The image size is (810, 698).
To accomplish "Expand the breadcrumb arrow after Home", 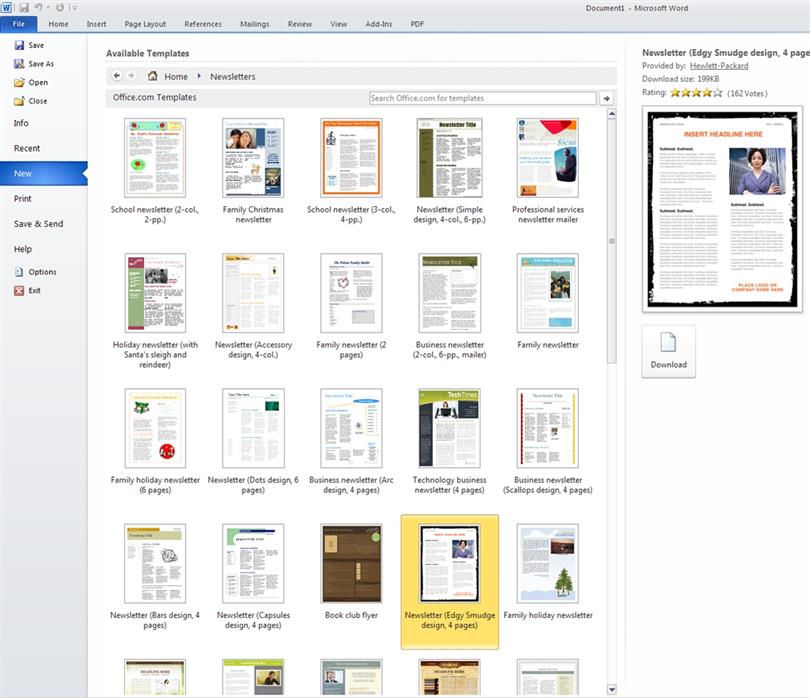I will pyautogui.click(x=199, y=76).
